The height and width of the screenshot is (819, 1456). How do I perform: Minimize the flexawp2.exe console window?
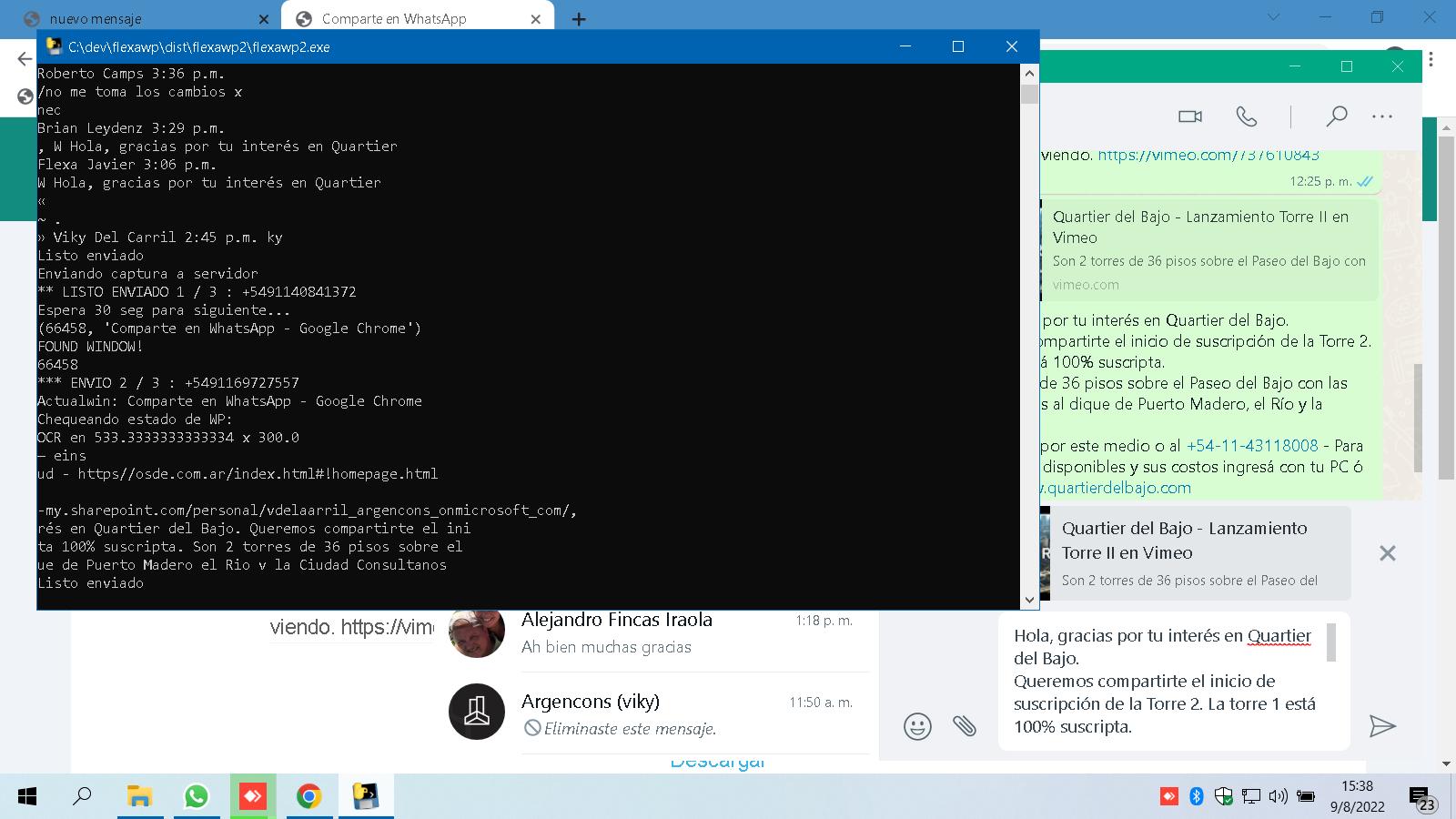pos(905,46)
